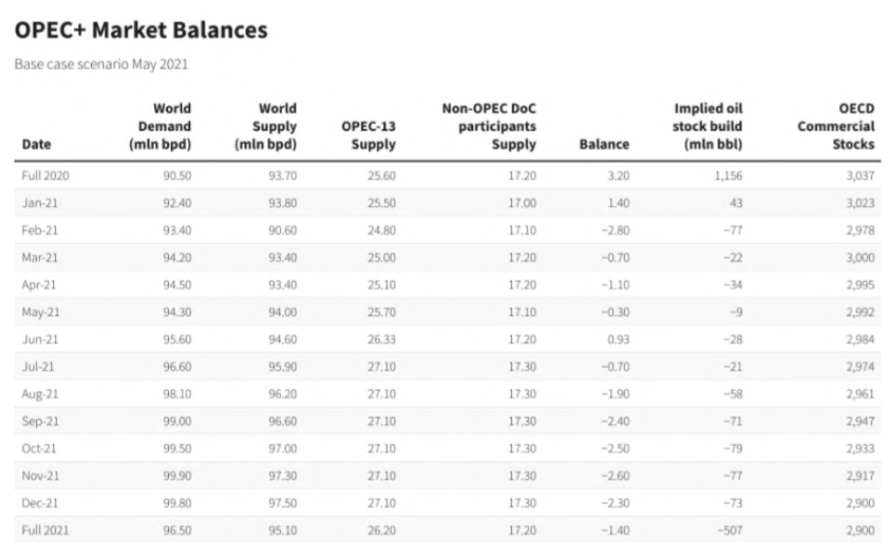
Task: Select the Date column header
Action: 36,144
